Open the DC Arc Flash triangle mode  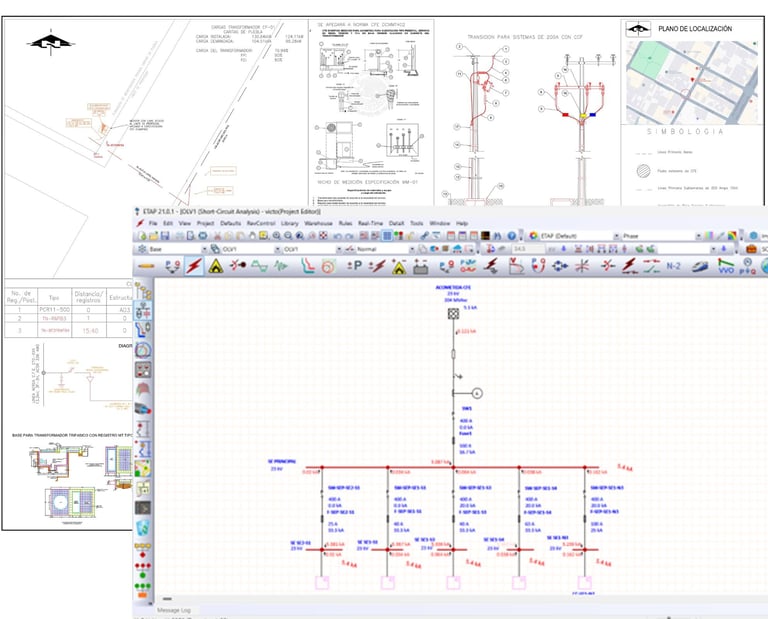click(x=399, y=266)
